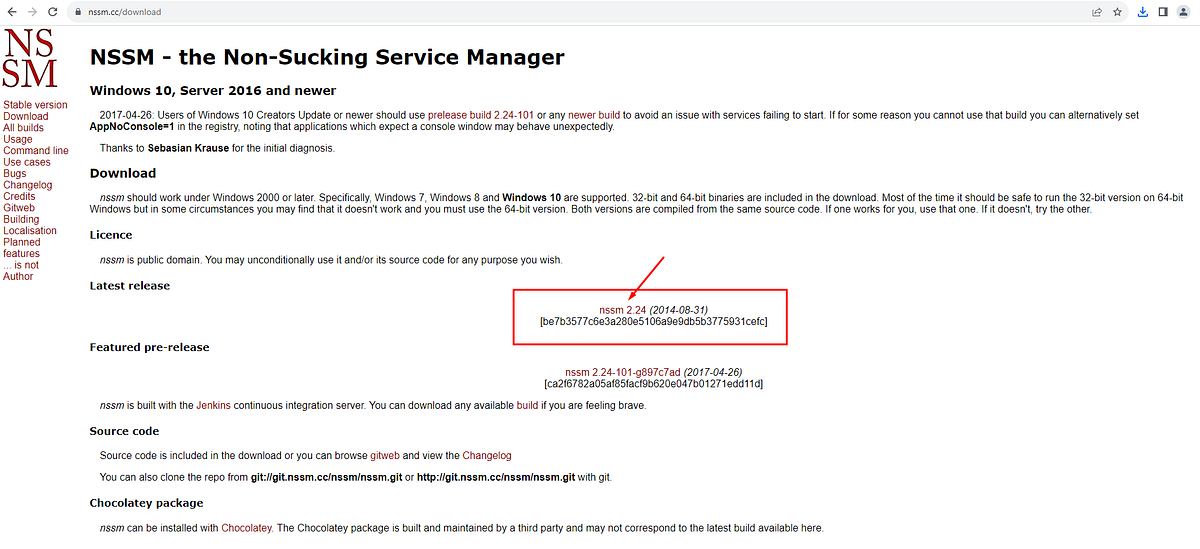Open the Localisation page in the sidebar
The image size is (1200, 549).
[30, 231]
